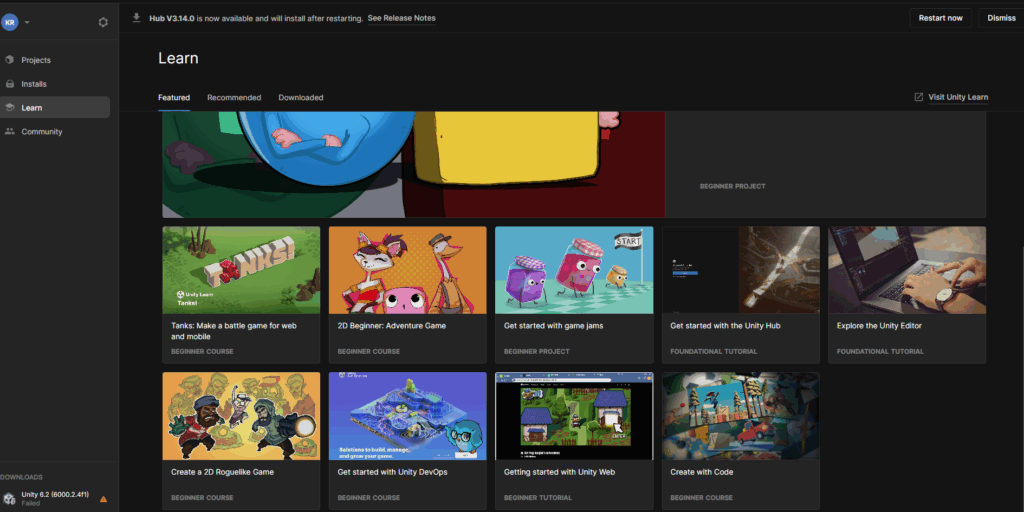Click the warning icon for failed download
The height and width of the screenshot is (512, 1024).
[x=103, y=498]
